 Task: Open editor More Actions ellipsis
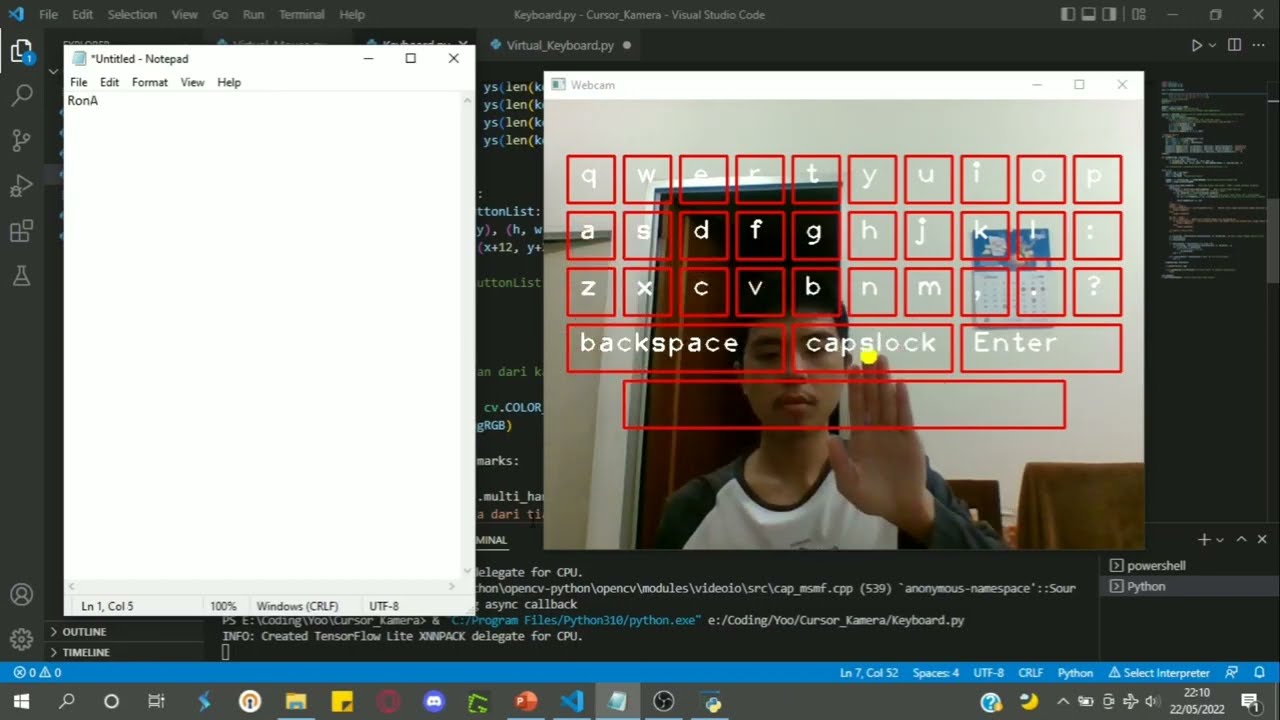click(x=1259, y=45)
